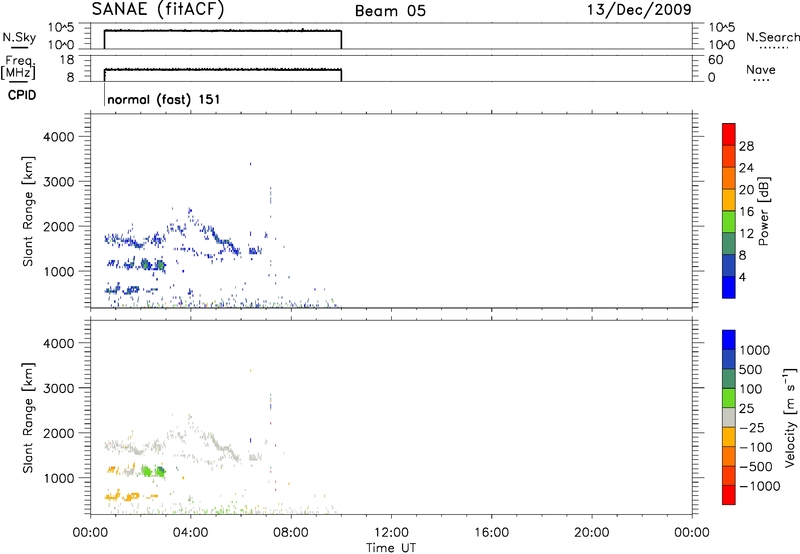This screenshot has width=800, height=554.
Task: Click the -1000 label on Velocity colorbar
Action: [759, 486]
